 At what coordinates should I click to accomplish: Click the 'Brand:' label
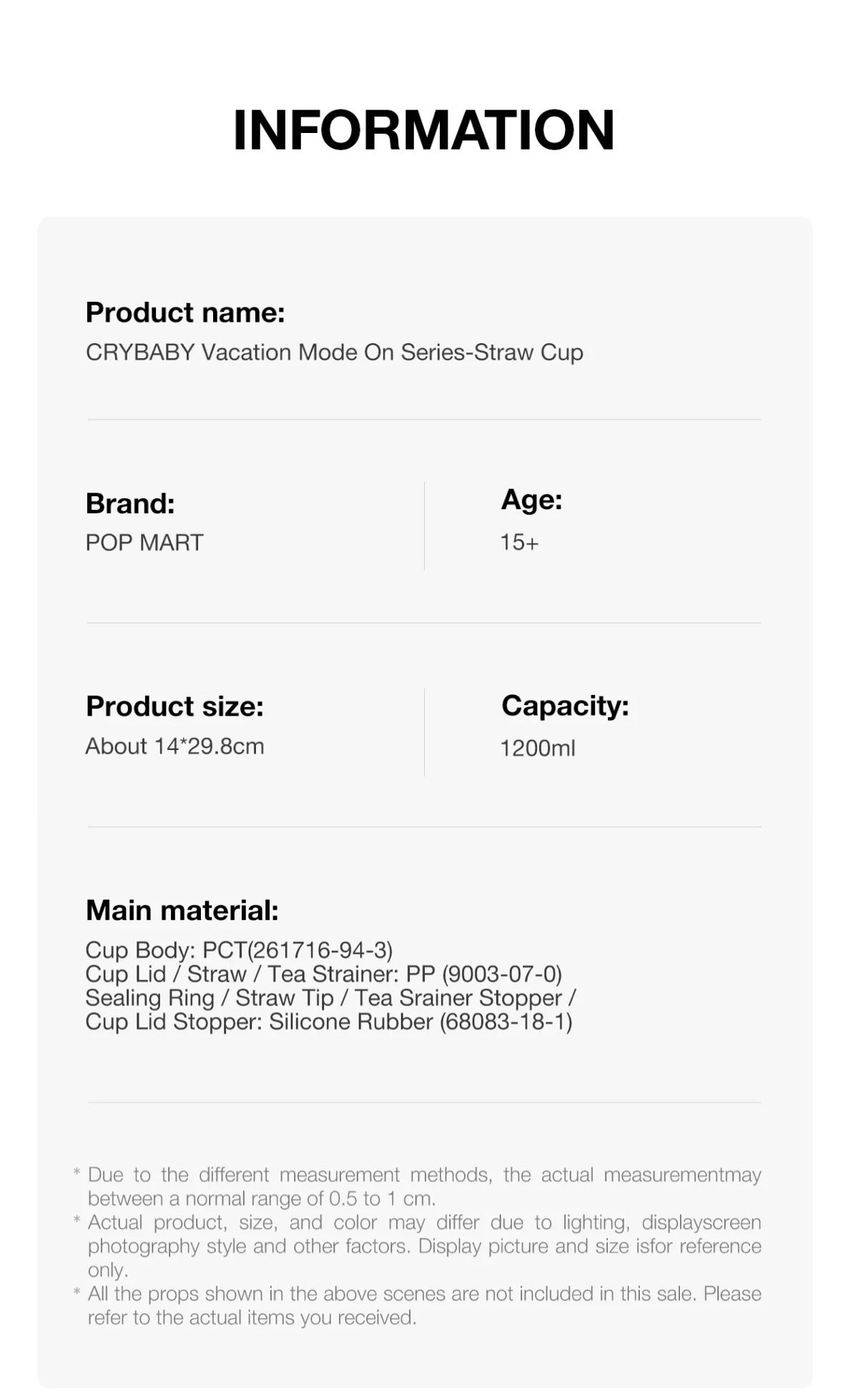click(x=130, y=503)
